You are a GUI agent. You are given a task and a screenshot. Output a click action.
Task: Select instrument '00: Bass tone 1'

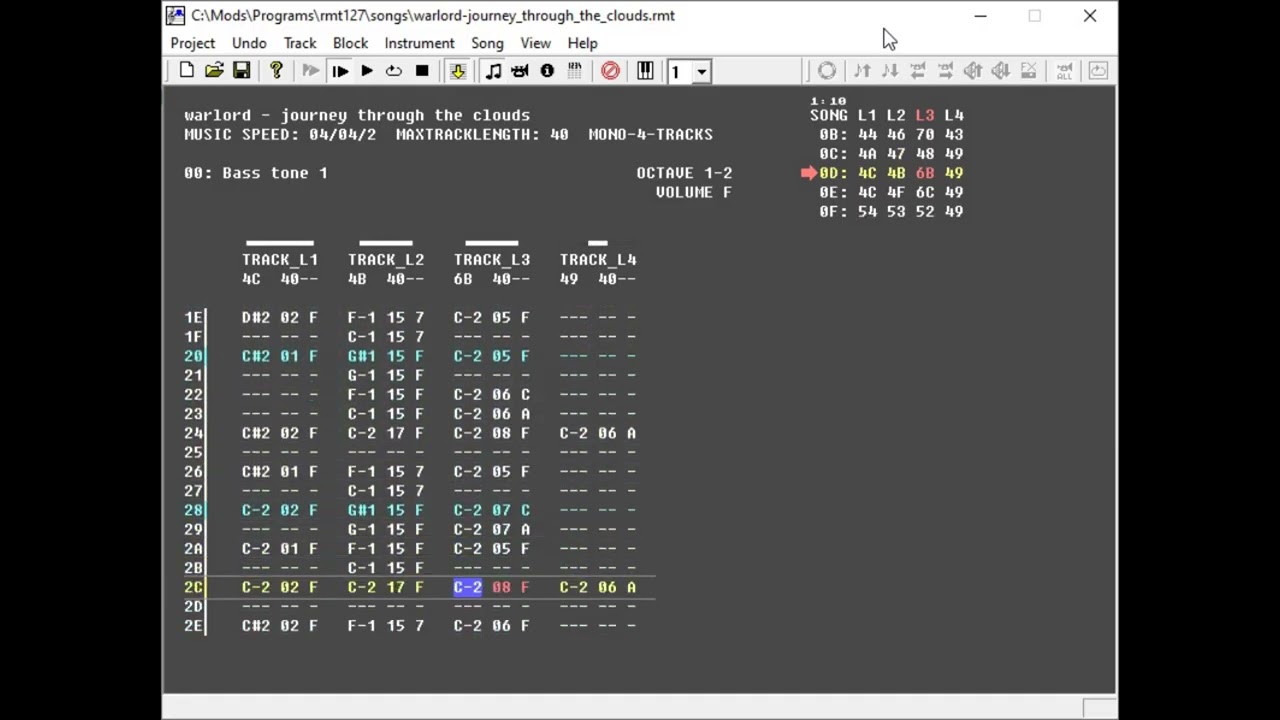click(x=256, y=173)
